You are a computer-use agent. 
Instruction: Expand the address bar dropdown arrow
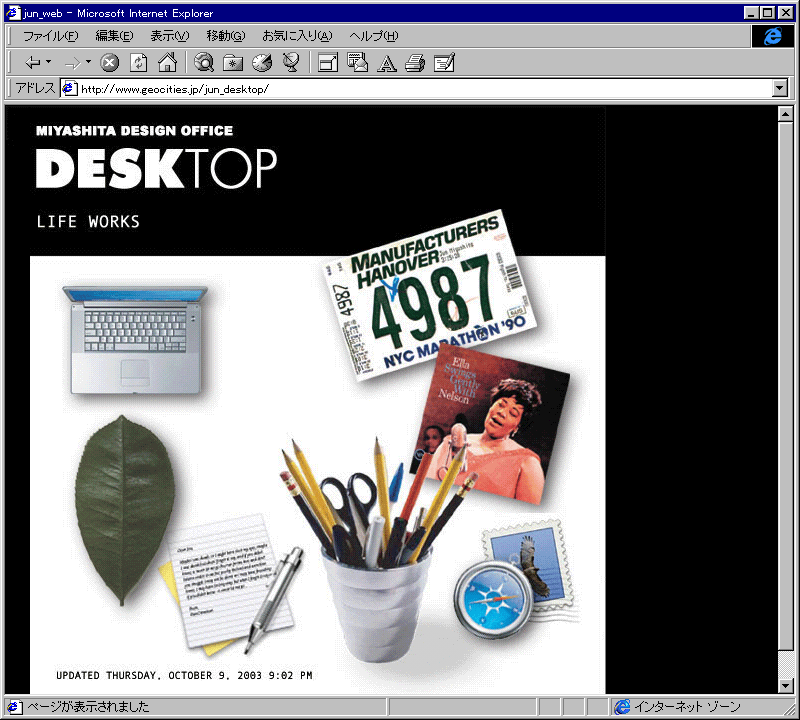(x=780, y=89)
